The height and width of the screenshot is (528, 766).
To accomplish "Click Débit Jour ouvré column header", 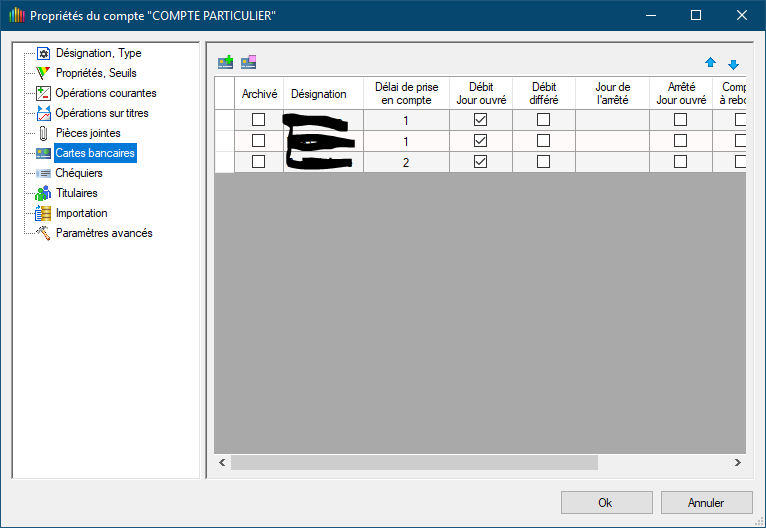I will [x=481, y=93].
